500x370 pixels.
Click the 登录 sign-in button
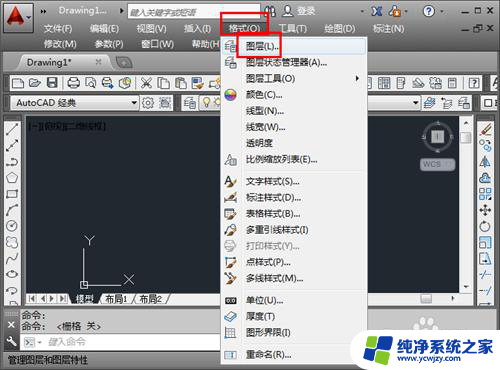coord(299,11)
